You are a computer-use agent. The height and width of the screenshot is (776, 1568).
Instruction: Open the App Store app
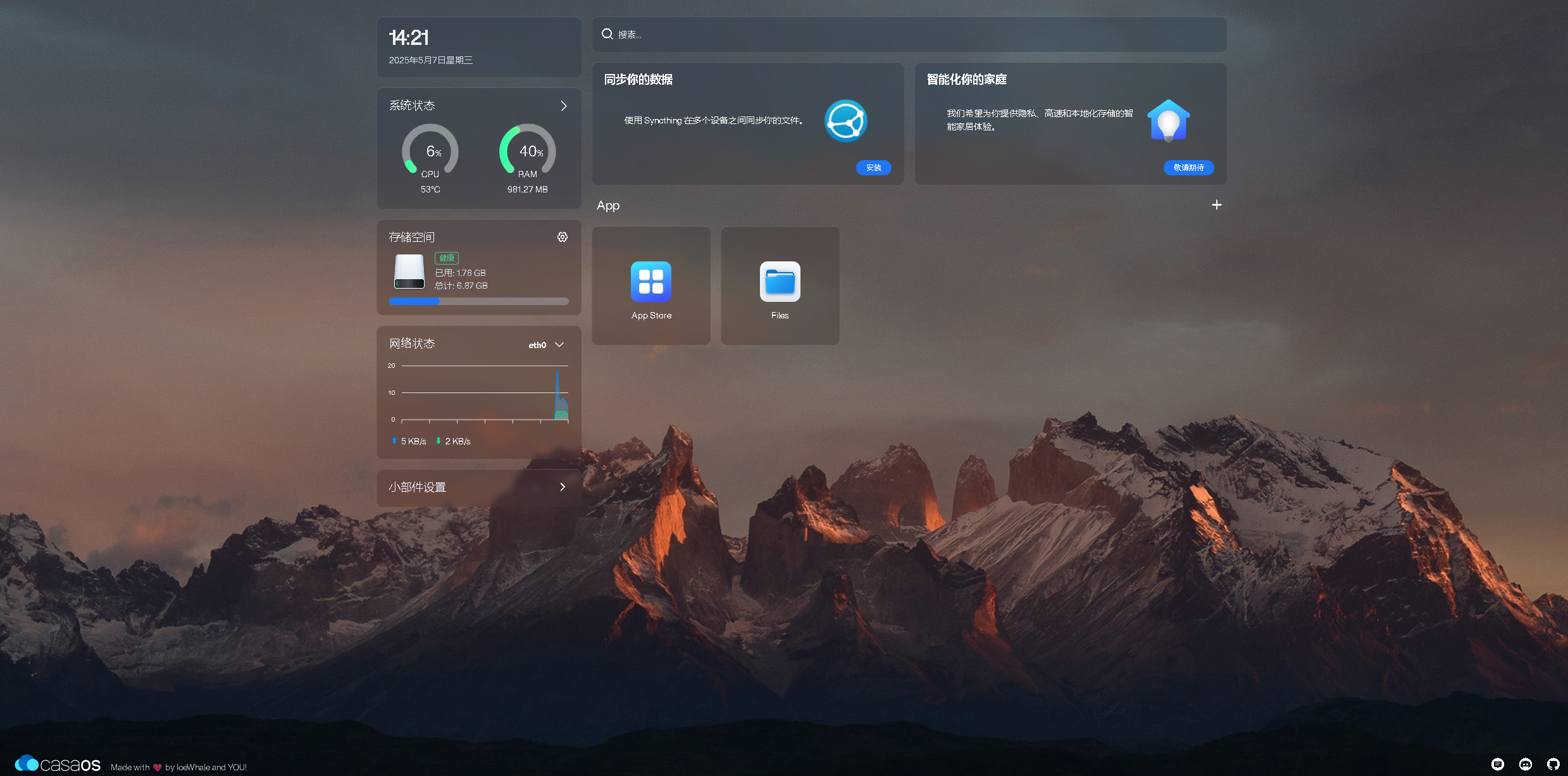pos(651,282)
